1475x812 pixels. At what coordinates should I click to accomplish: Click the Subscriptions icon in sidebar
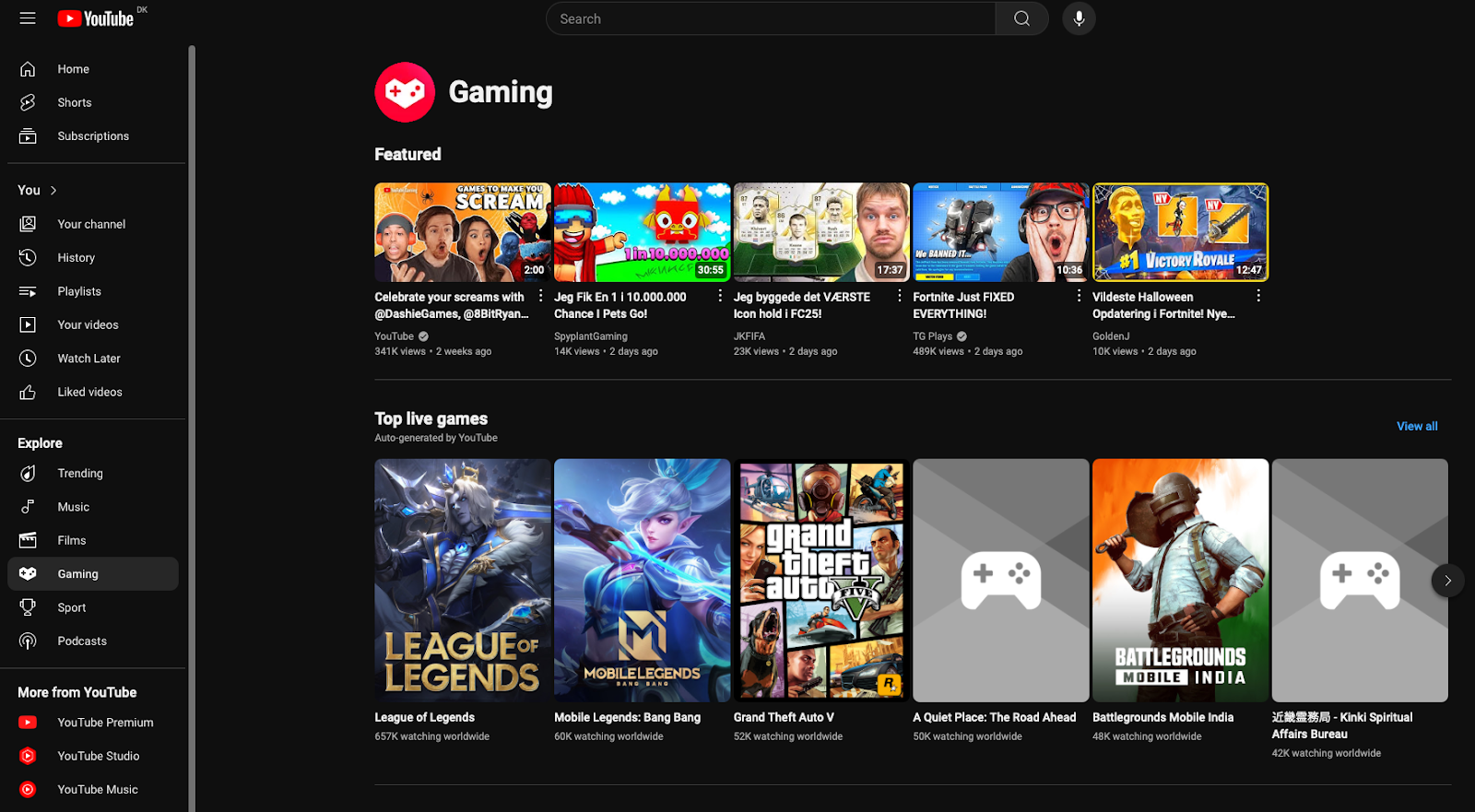coord(28,136)
